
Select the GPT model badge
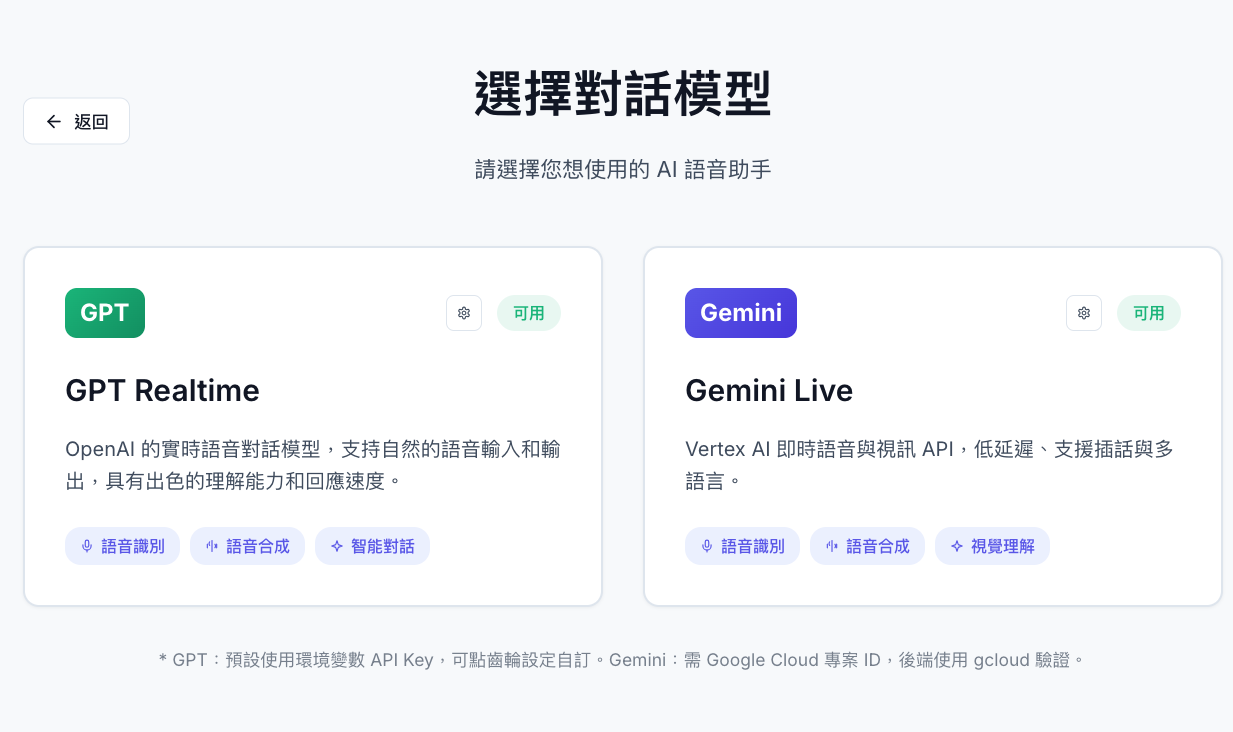104,313
